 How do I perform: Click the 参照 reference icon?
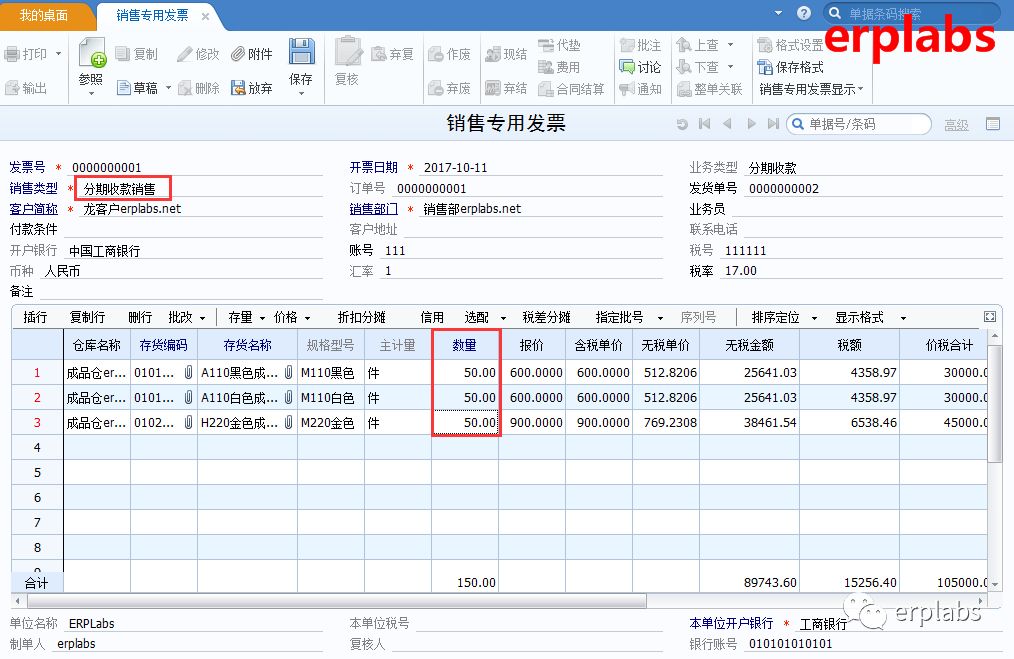[x=92, y=52]
